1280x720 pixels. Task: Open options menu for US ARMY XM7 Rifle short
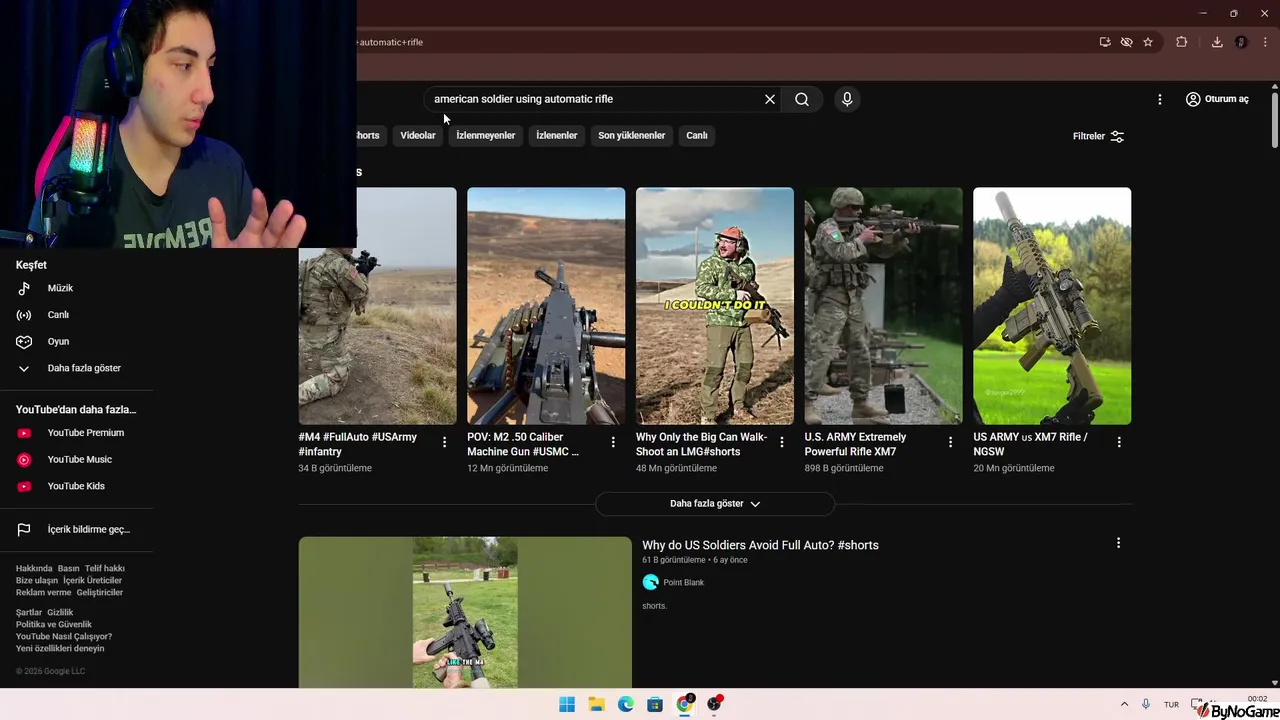tap(1119, 442)
